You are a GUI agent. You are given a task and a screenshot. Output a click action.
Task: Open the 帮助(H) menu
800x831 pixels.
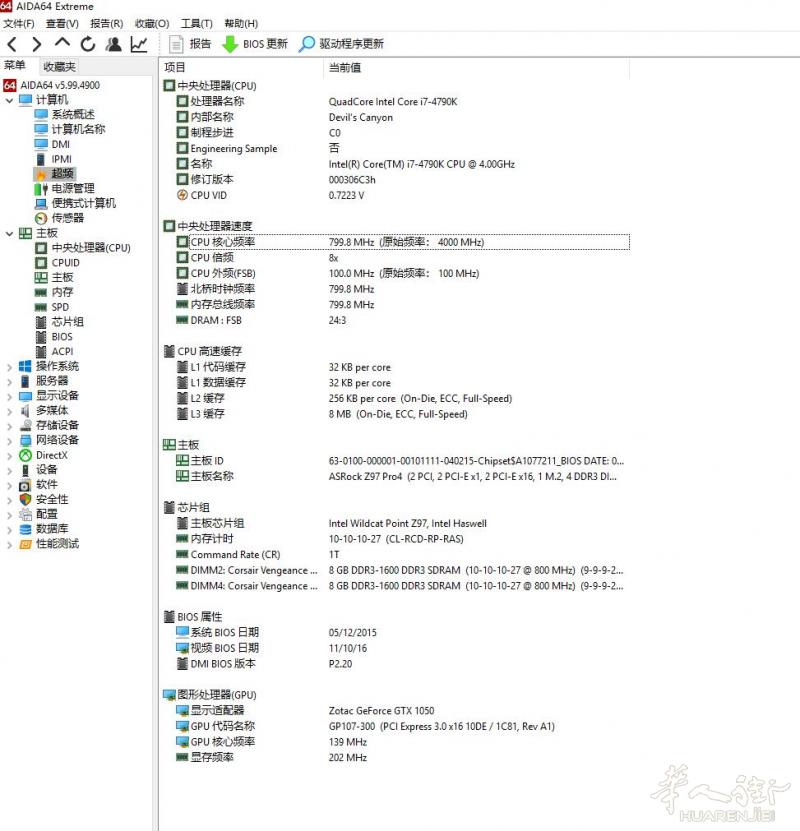click(x=241, y=23)
